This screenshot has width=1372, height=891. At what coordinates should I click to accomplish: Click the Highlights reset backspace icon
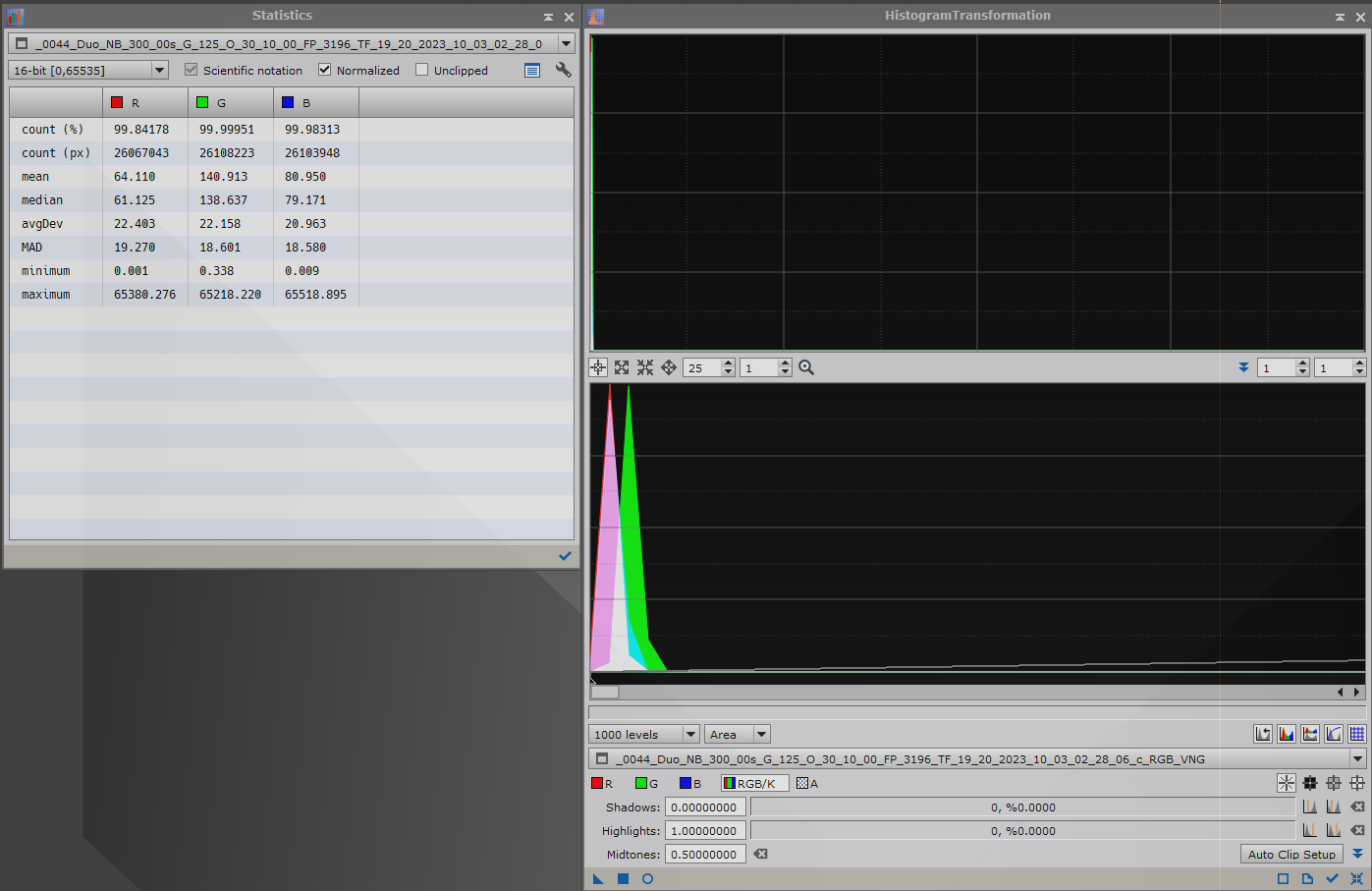coord(1357,830)
